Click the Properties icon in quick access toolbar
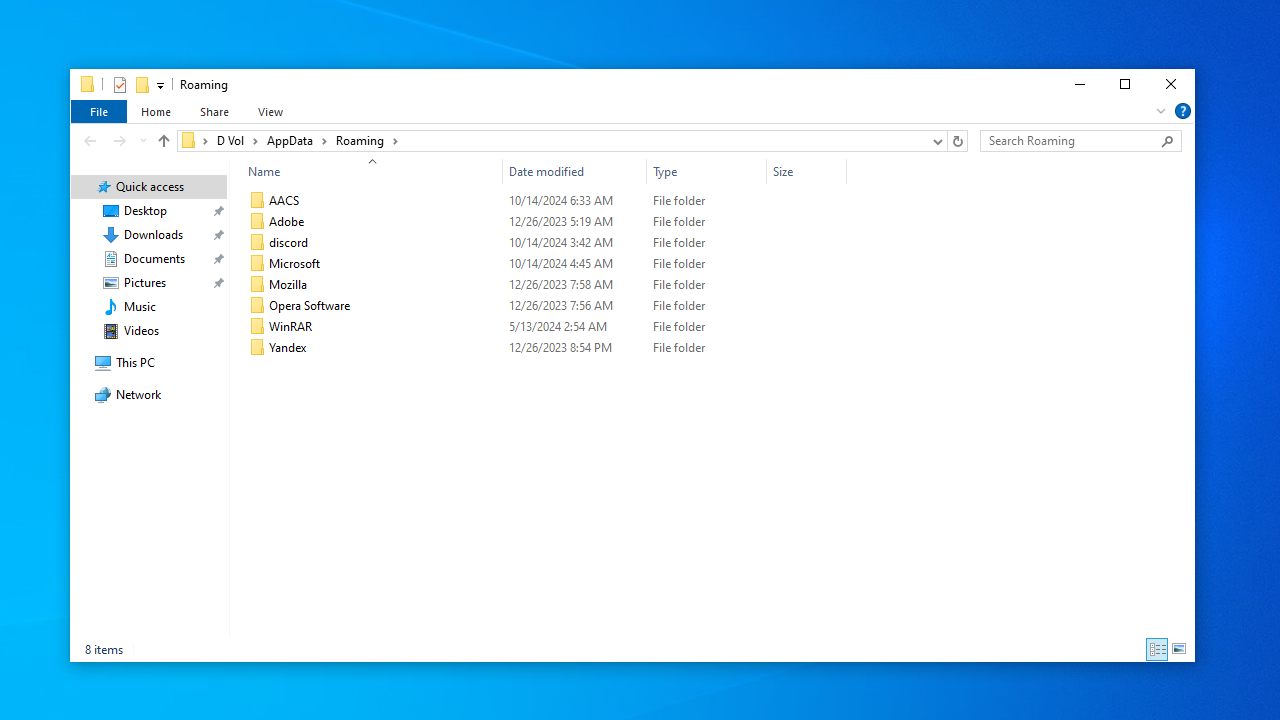Viewport: 1280px width, 720px height. [120, 85]
